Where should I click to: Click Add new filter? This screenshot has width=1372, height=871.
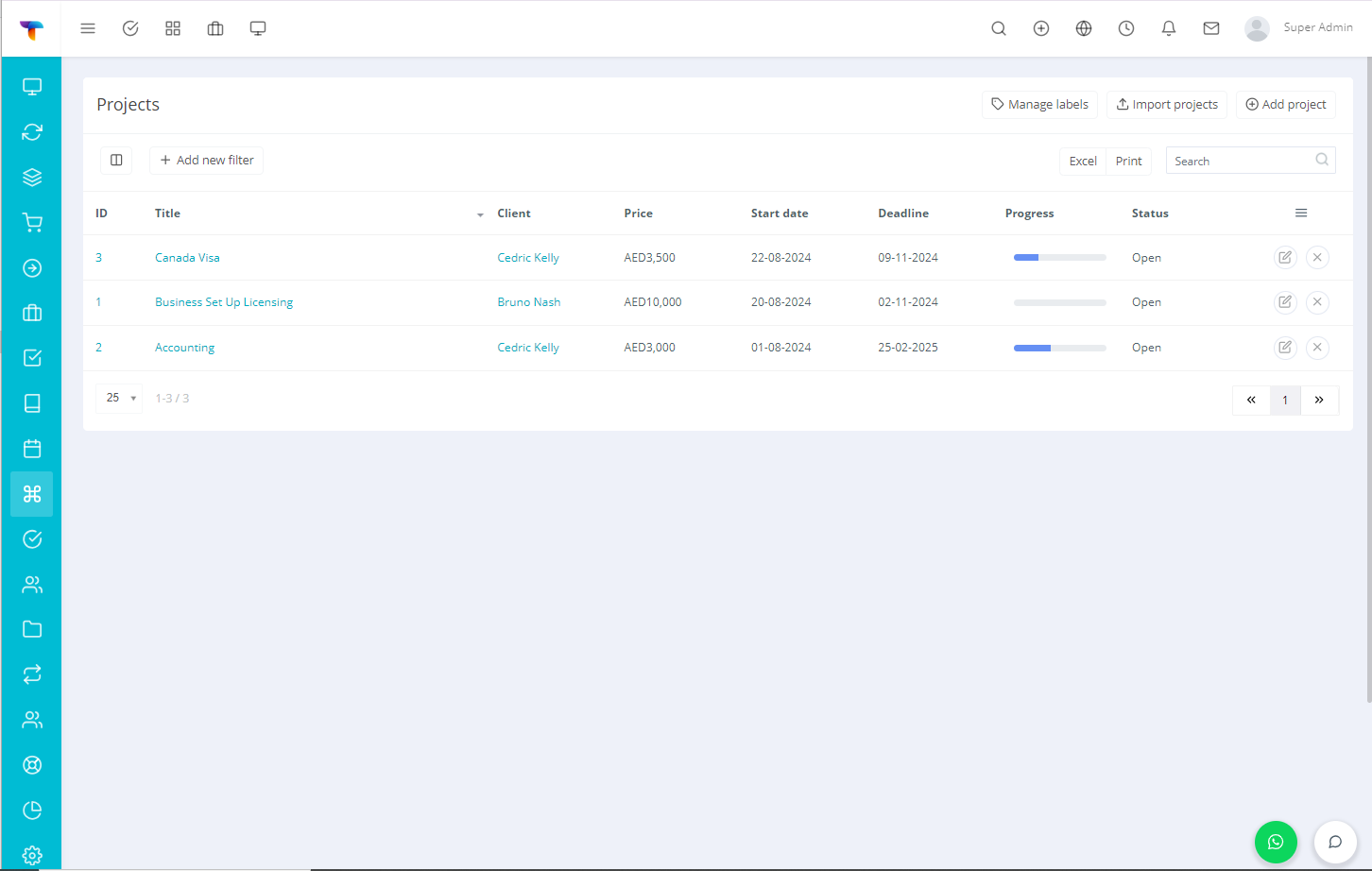click(x=207, y=161)
